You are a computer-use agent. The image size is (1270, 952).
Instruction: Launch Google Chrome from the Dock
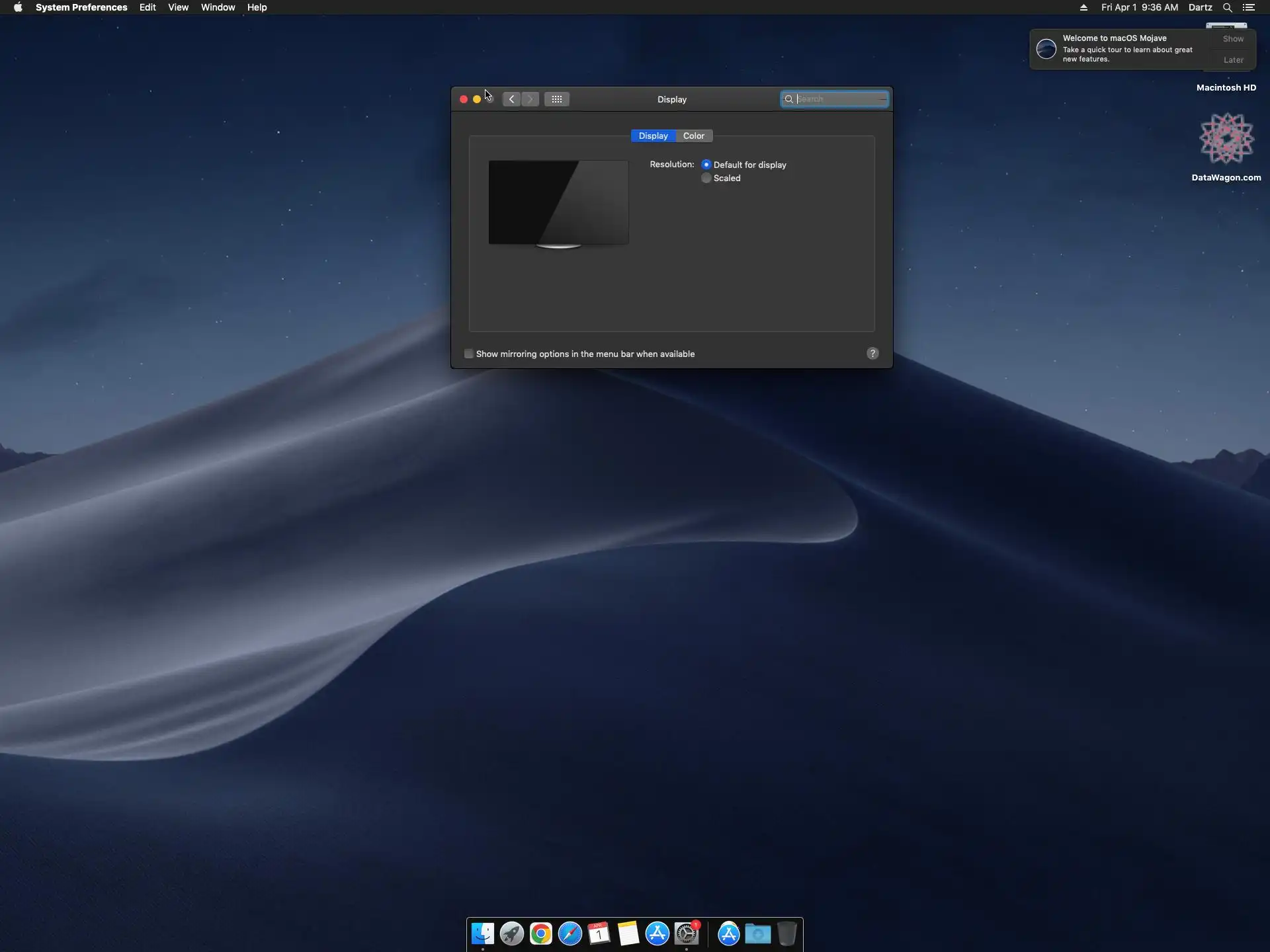[x=540, y=933]
